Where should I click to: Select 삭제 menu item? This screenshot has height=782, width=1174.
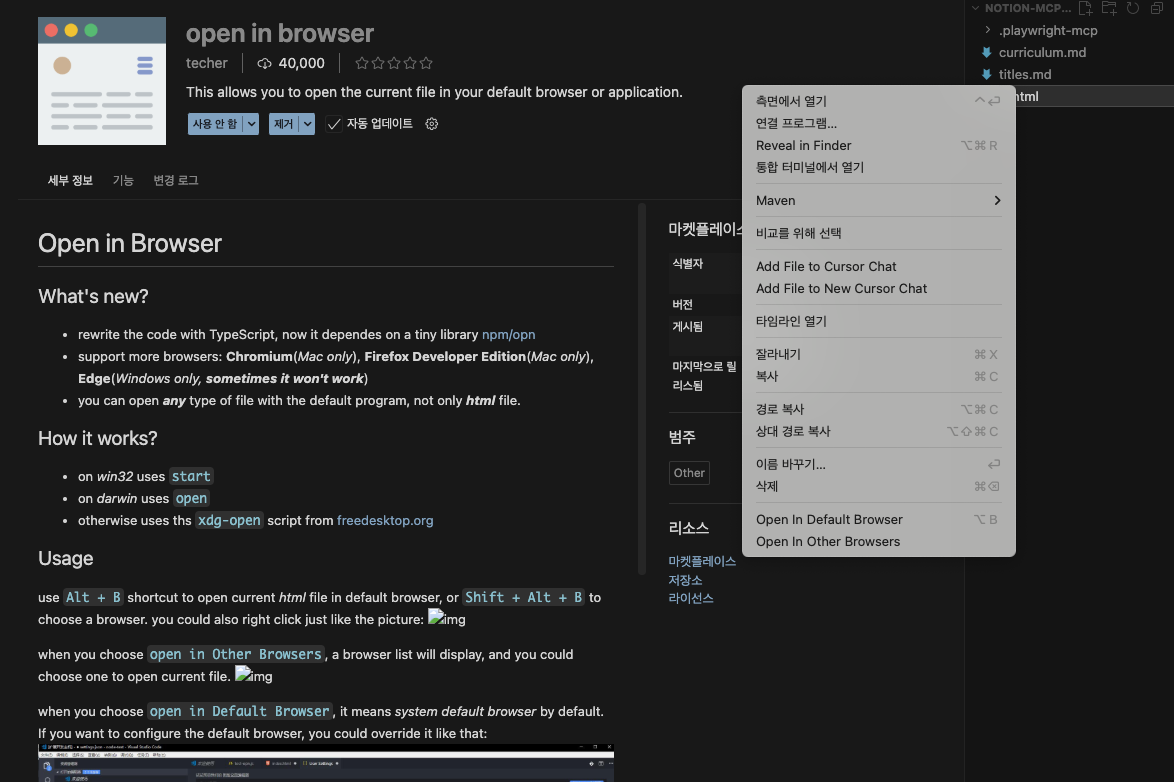[878, 486]
